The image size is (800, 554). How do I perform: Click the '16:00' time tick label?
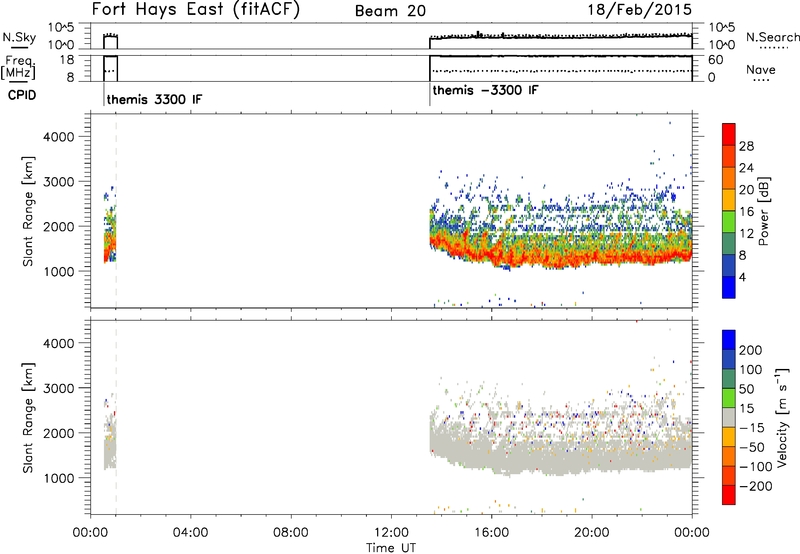click(x=491, y=533)
